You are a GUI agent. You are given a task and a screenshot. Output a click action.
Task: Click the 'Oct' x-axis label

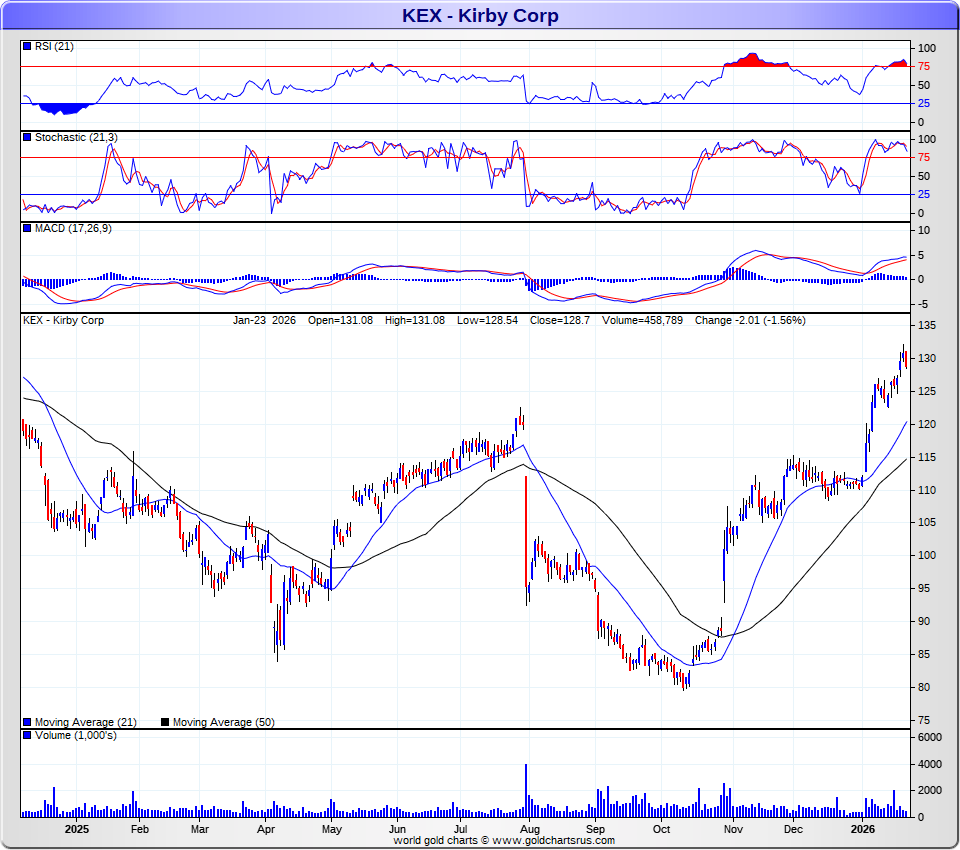(661, 829)
